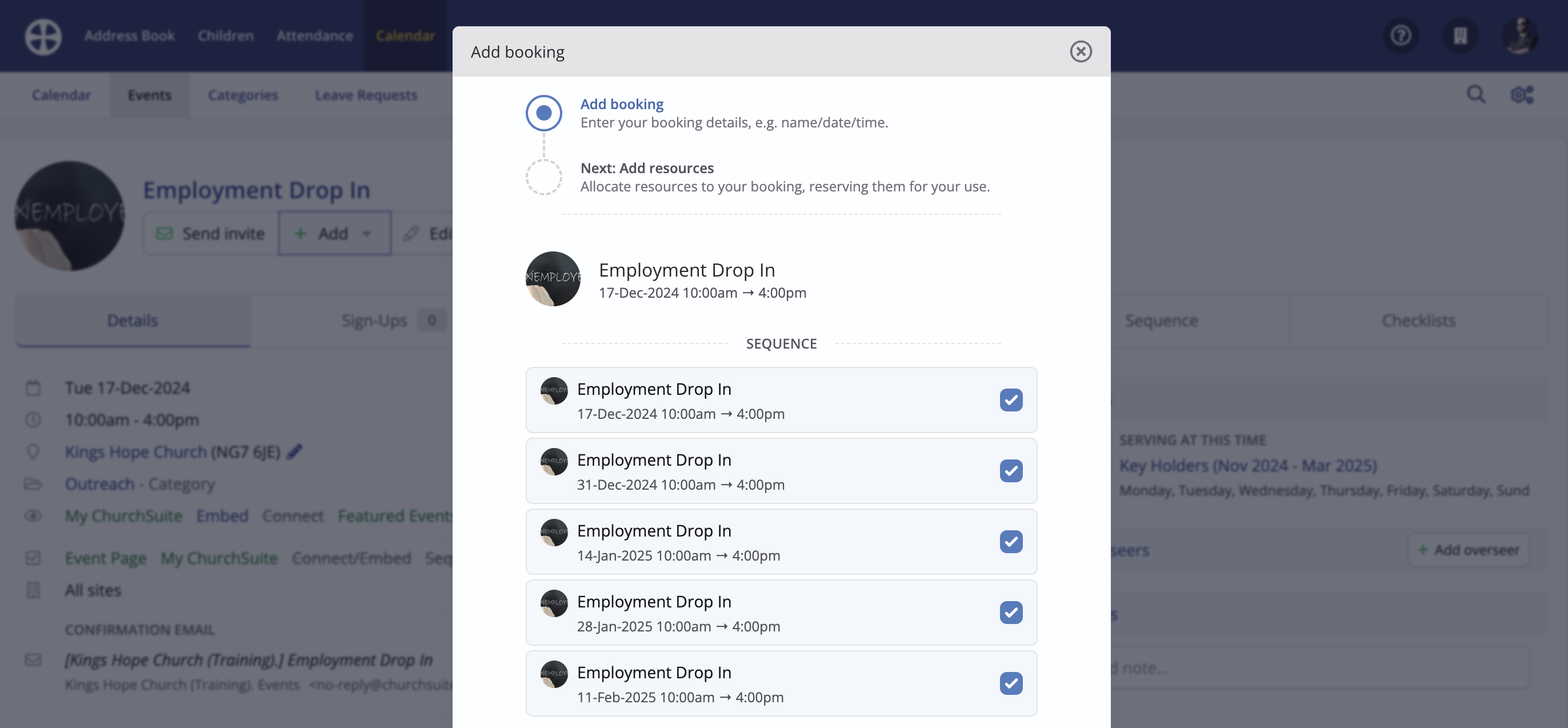Image resolution: width=1568 pixels, height=728 pixels.
Task: Click the ChurchSuite logo icon
Action: (43, 37)
